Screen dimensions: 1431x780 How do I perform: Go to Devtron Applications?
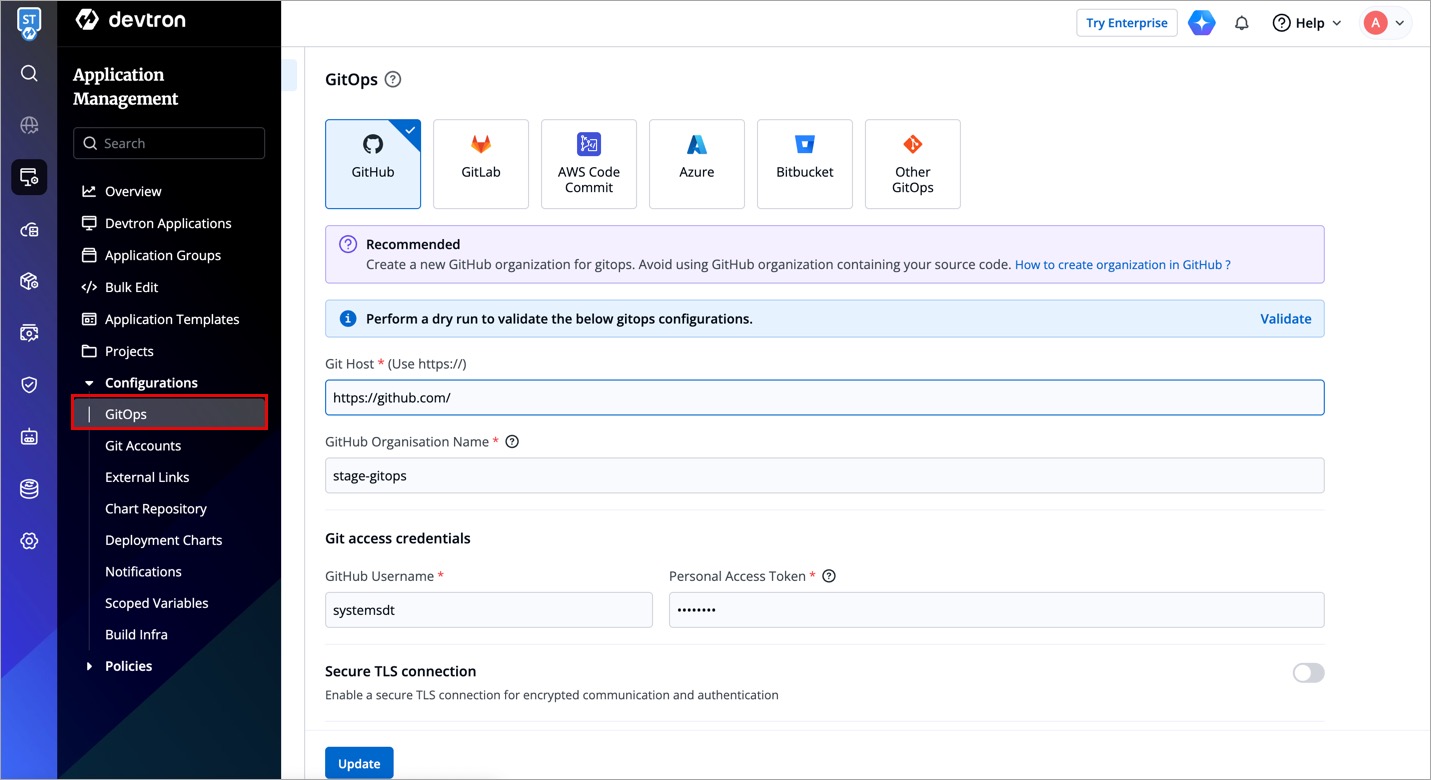[168, 223]
